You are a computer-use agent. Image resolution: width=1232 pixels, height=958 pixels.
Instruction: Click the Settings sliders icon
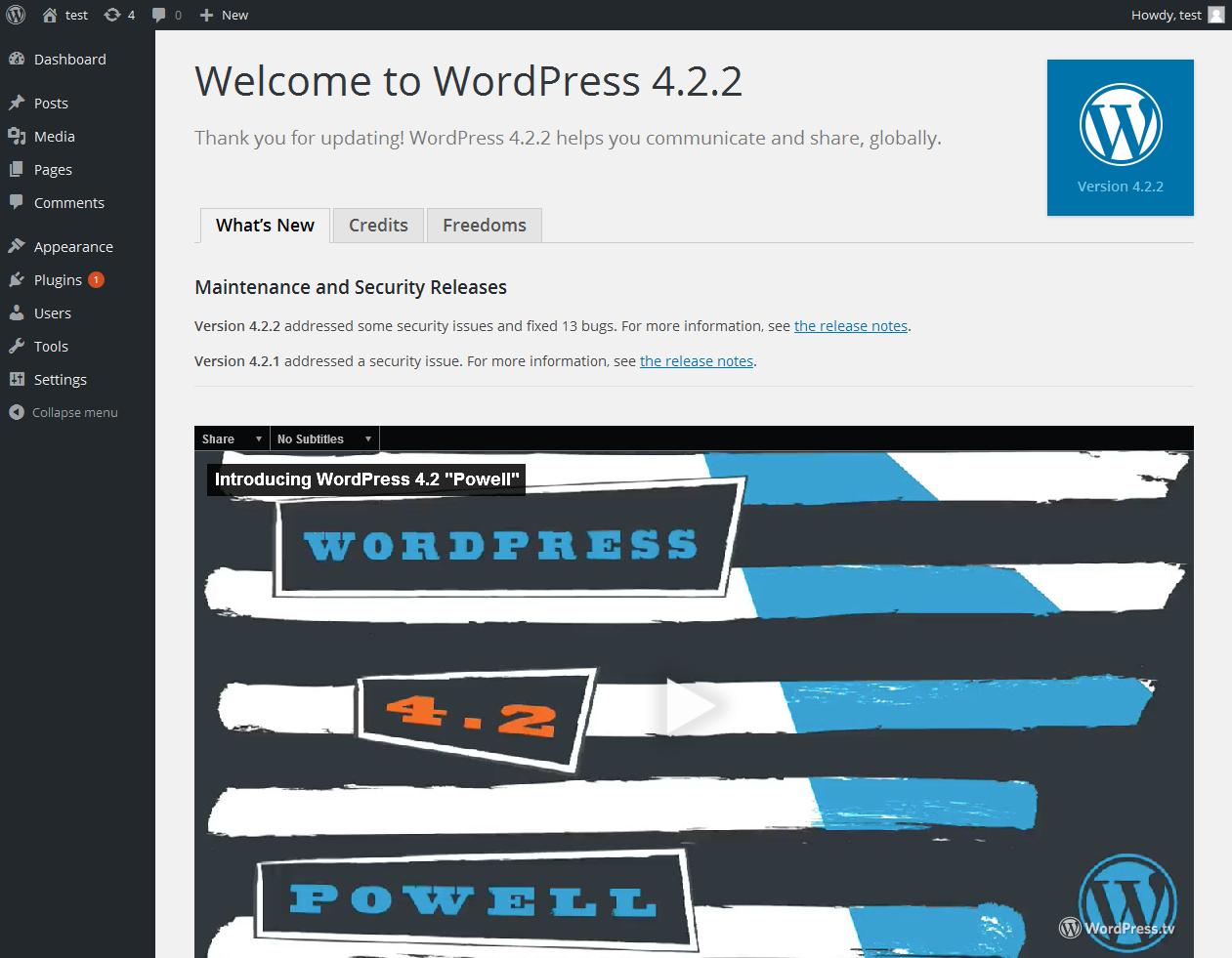point(17,379)
